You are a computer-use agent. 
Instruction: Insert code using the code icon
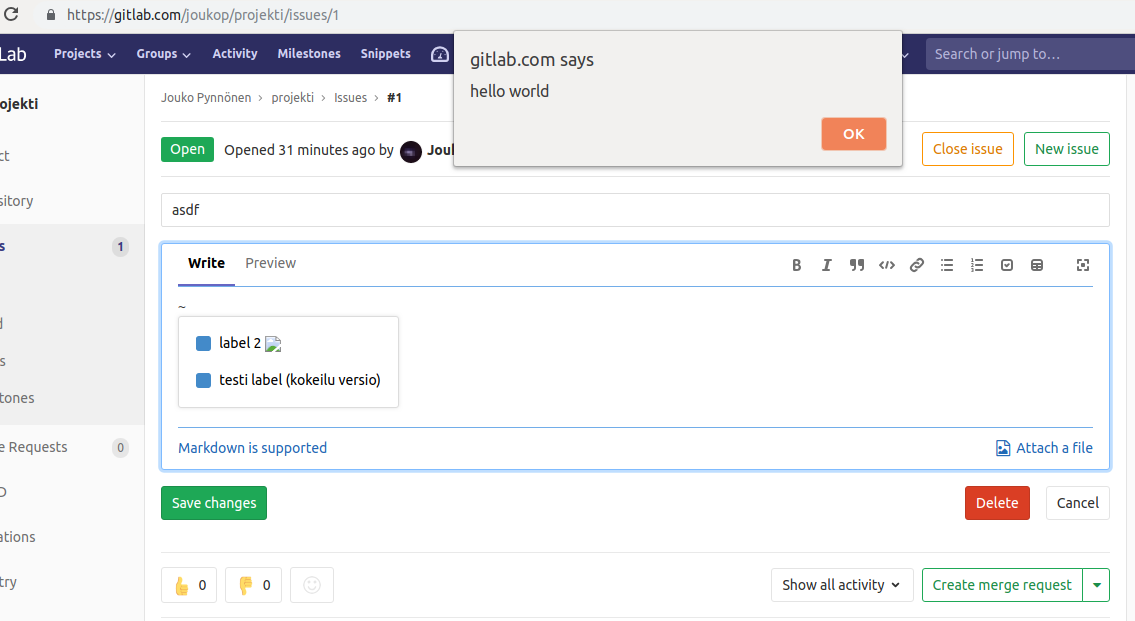pos(887,265)
